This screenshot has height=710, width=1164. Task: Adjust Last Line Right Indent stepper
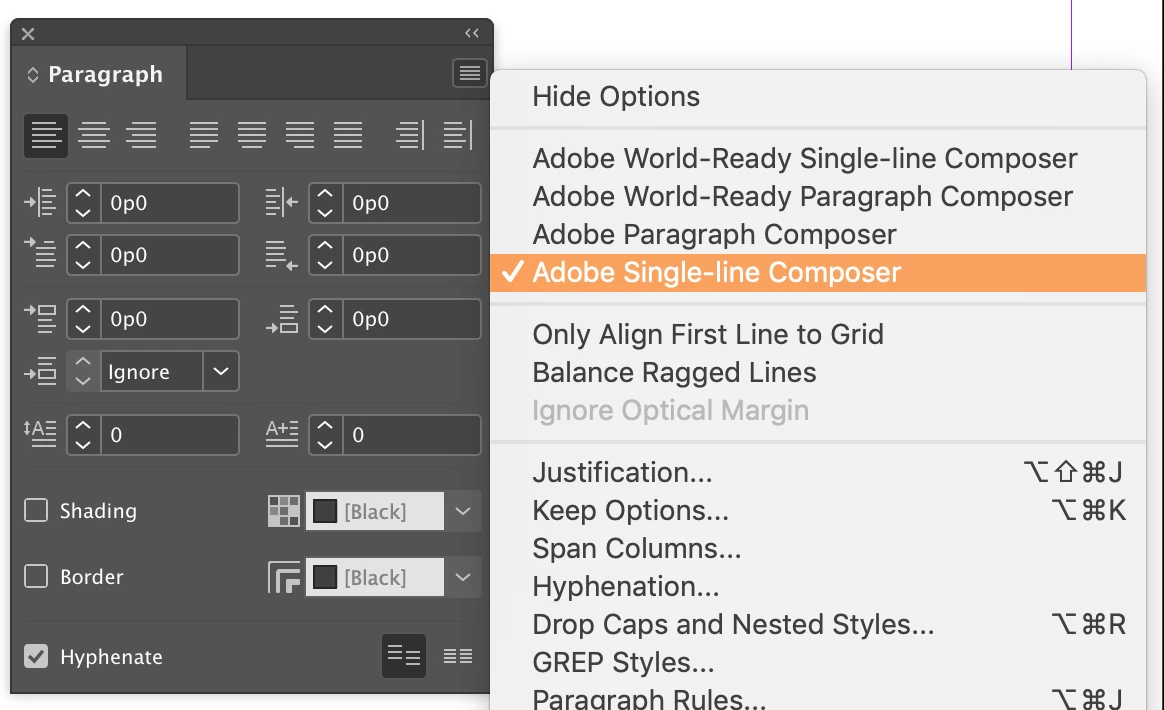[325, 255]
